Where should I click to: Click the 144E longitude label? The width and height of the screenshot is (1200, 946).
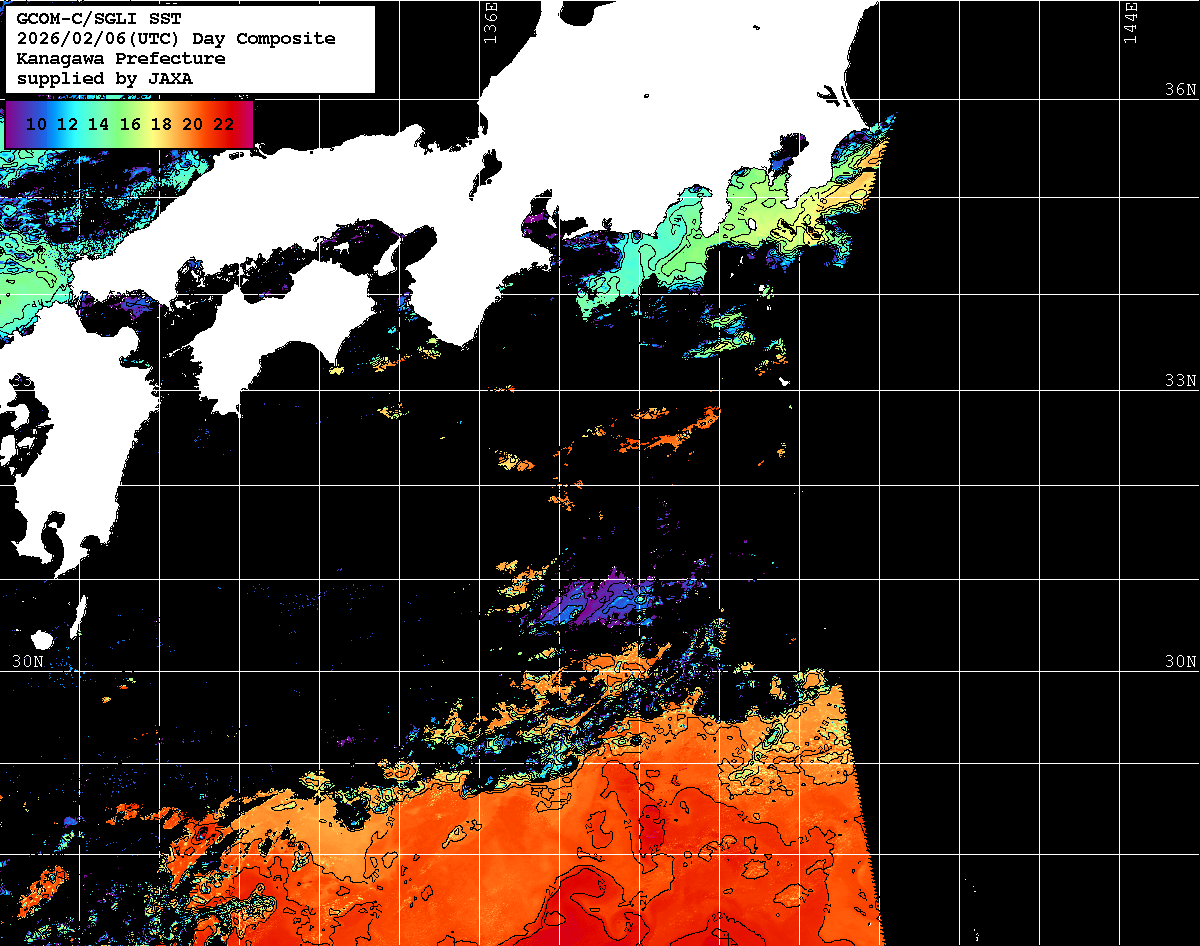(x=1131, y=22)
